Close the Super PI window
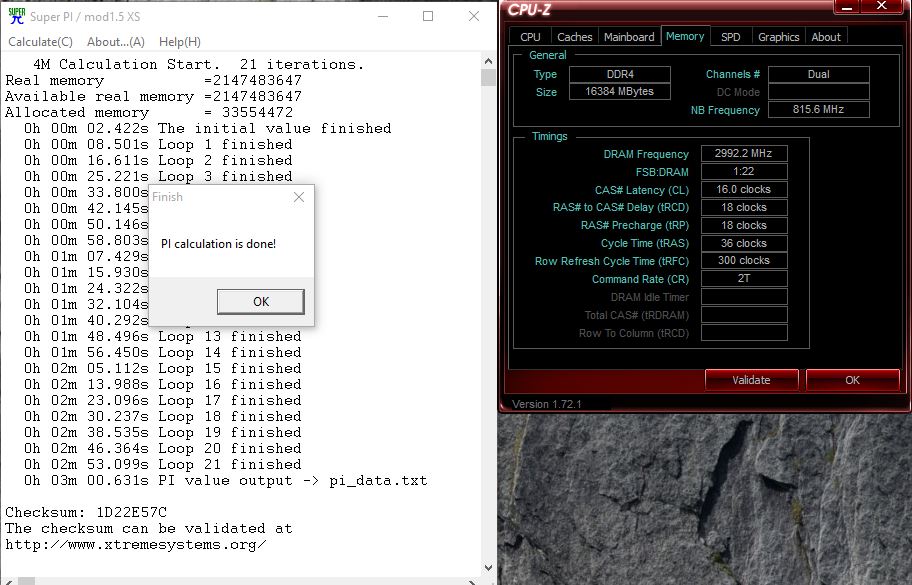This screenshot has height=585, width=912. coord(474,16)
